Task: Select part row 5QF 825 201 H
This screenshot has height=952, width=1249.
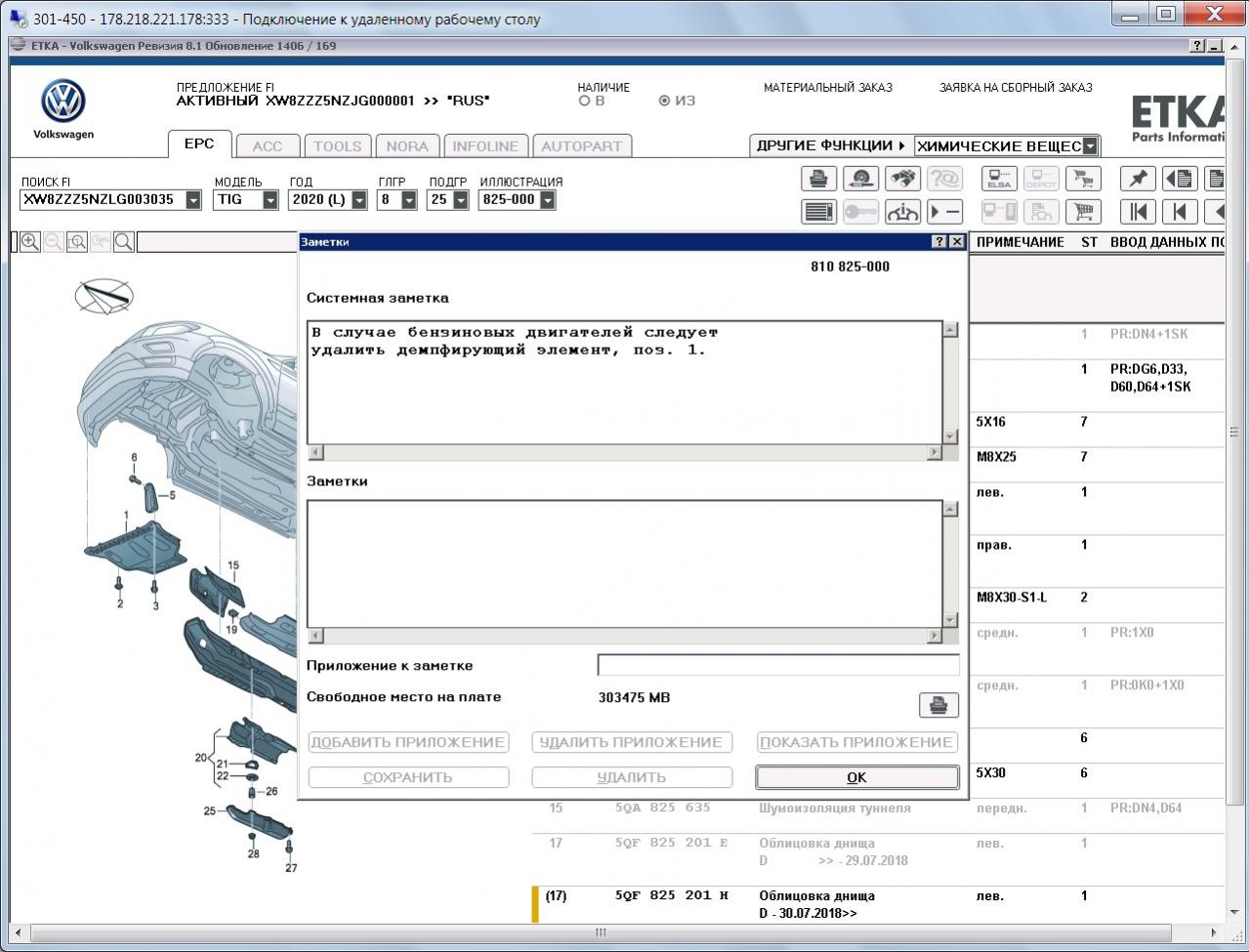Action: 879,904
